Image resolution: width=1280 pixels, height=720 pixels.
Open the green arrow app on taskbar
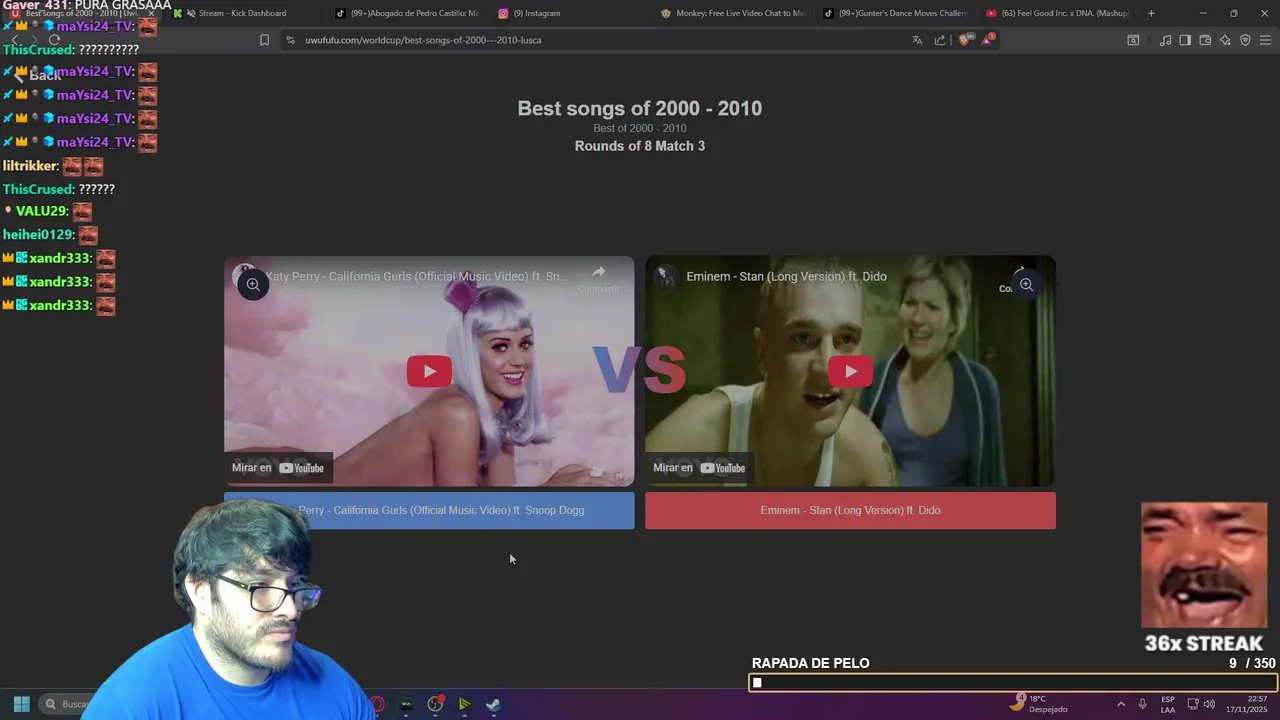pyautogui.click(x=464, y=704)
